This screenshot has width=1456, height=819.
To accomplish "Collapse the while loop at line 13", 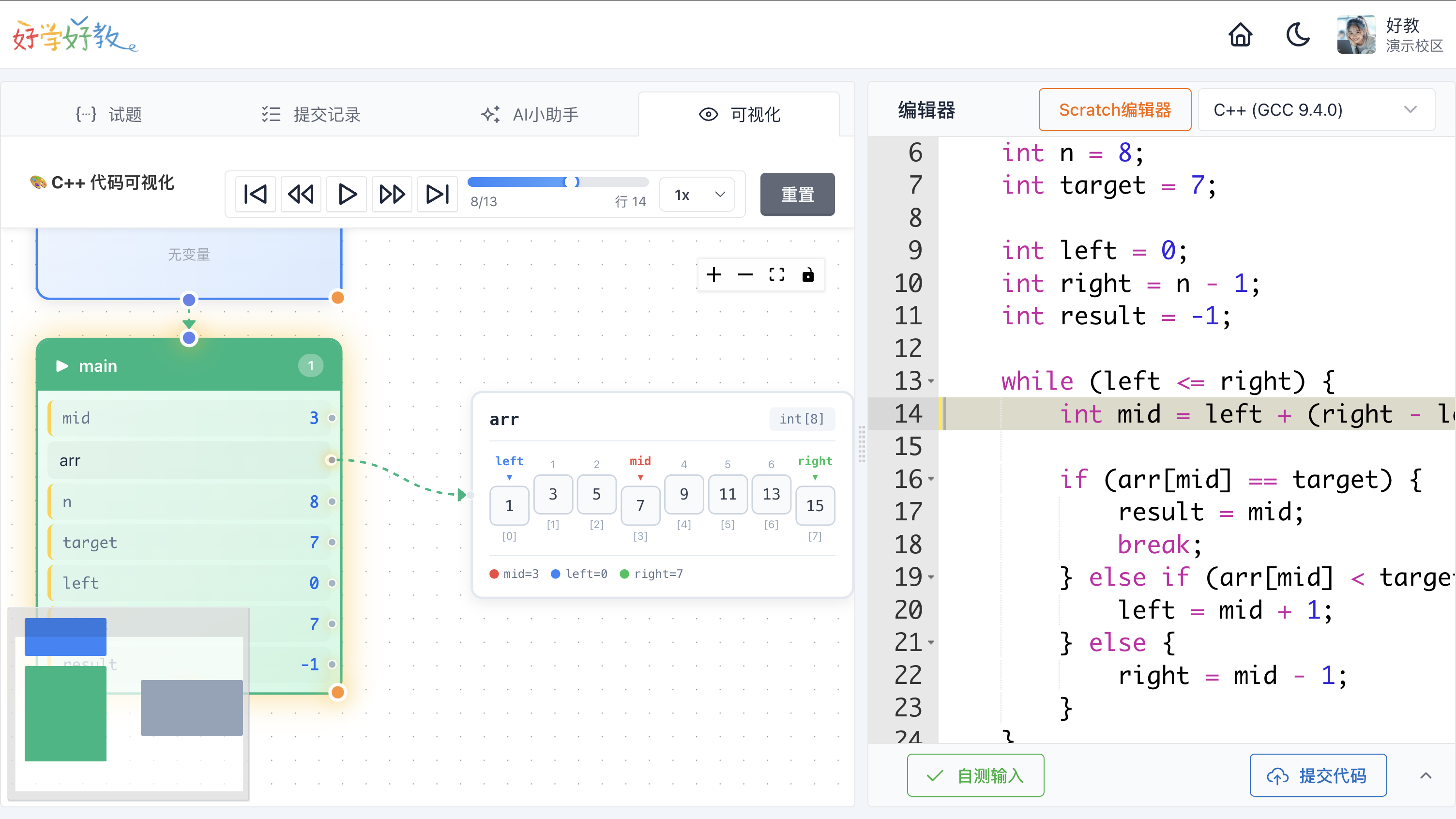I will tap(931, 381).
